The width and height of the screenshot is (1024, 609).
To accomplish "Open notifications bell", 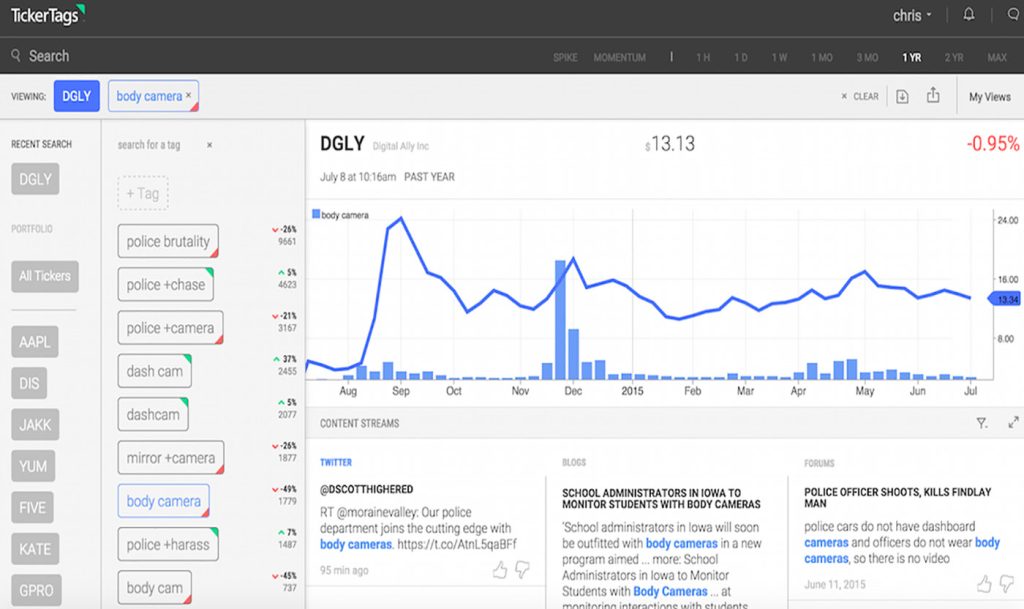I will [968, 14].
